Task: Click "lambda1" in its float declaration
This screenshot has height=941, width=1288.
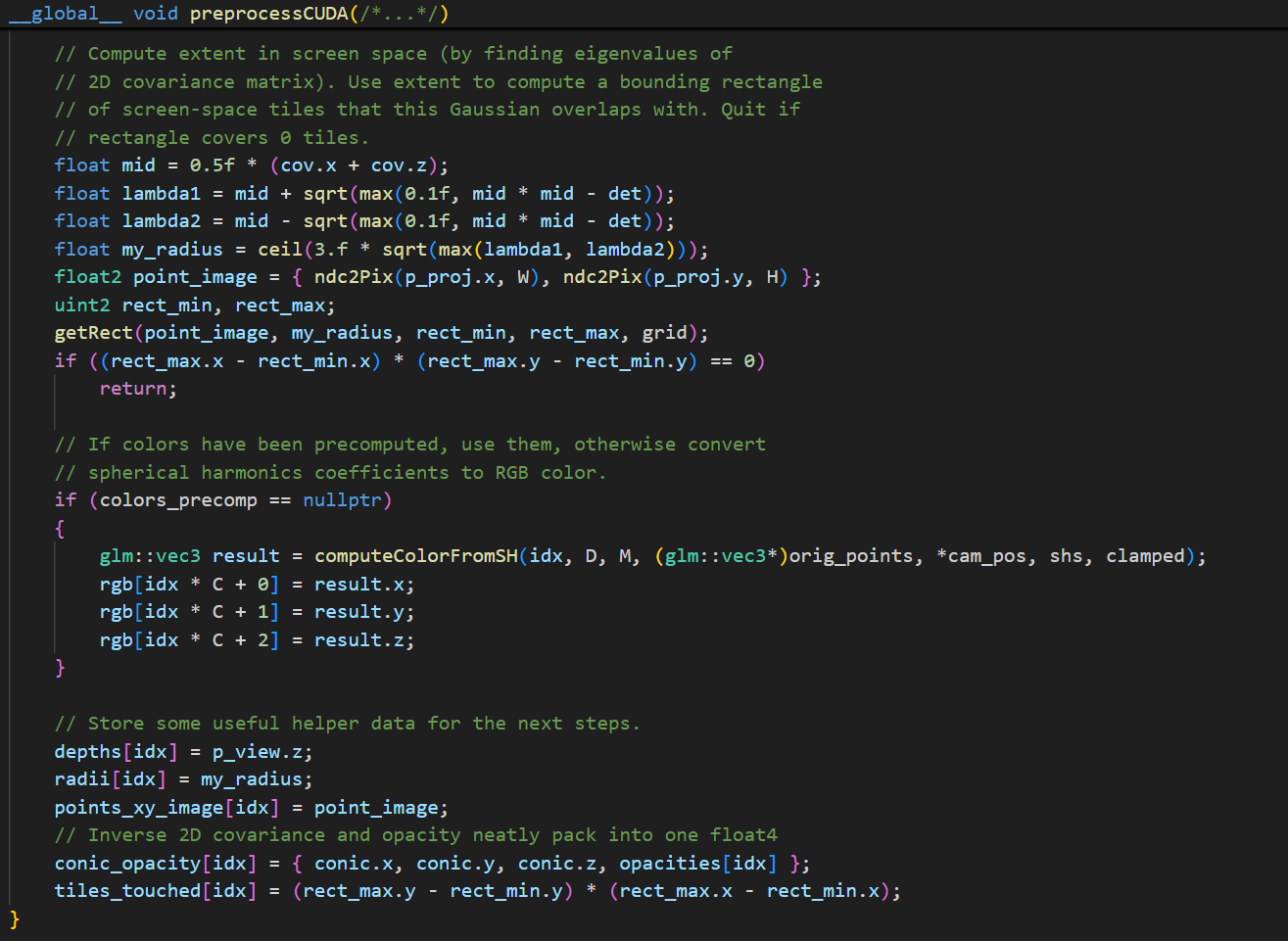Action: click(x=162, y=194)
